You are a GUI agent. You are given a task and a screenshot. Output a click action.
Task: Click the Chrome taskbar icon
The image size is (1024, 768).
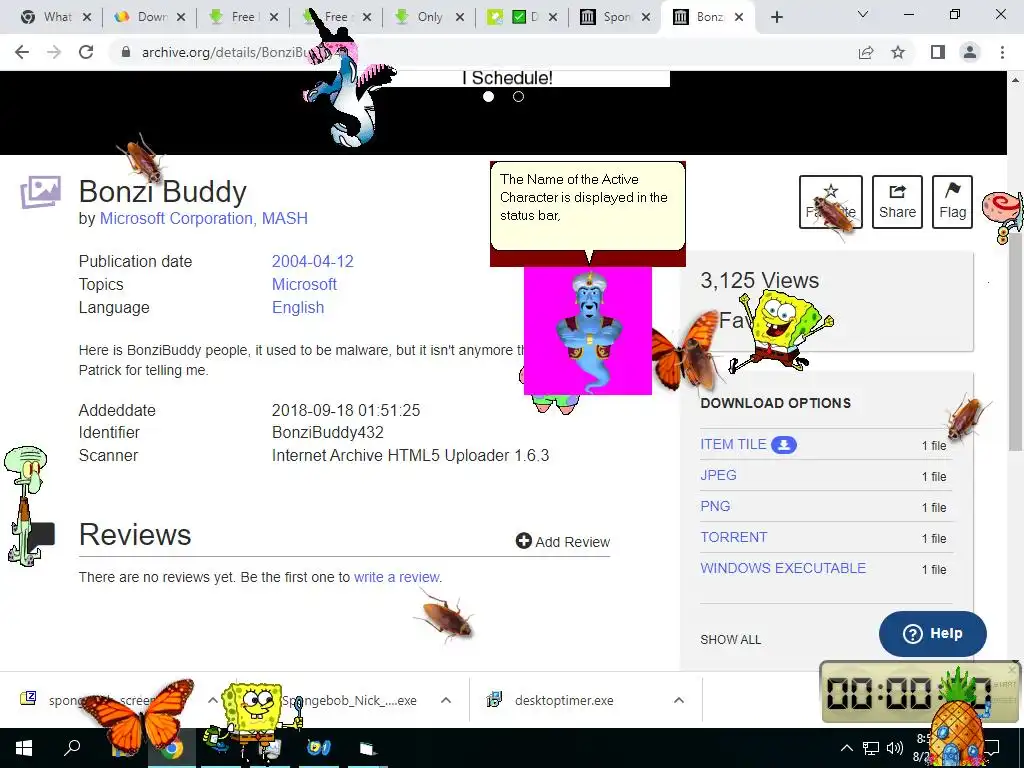[172, 748]
